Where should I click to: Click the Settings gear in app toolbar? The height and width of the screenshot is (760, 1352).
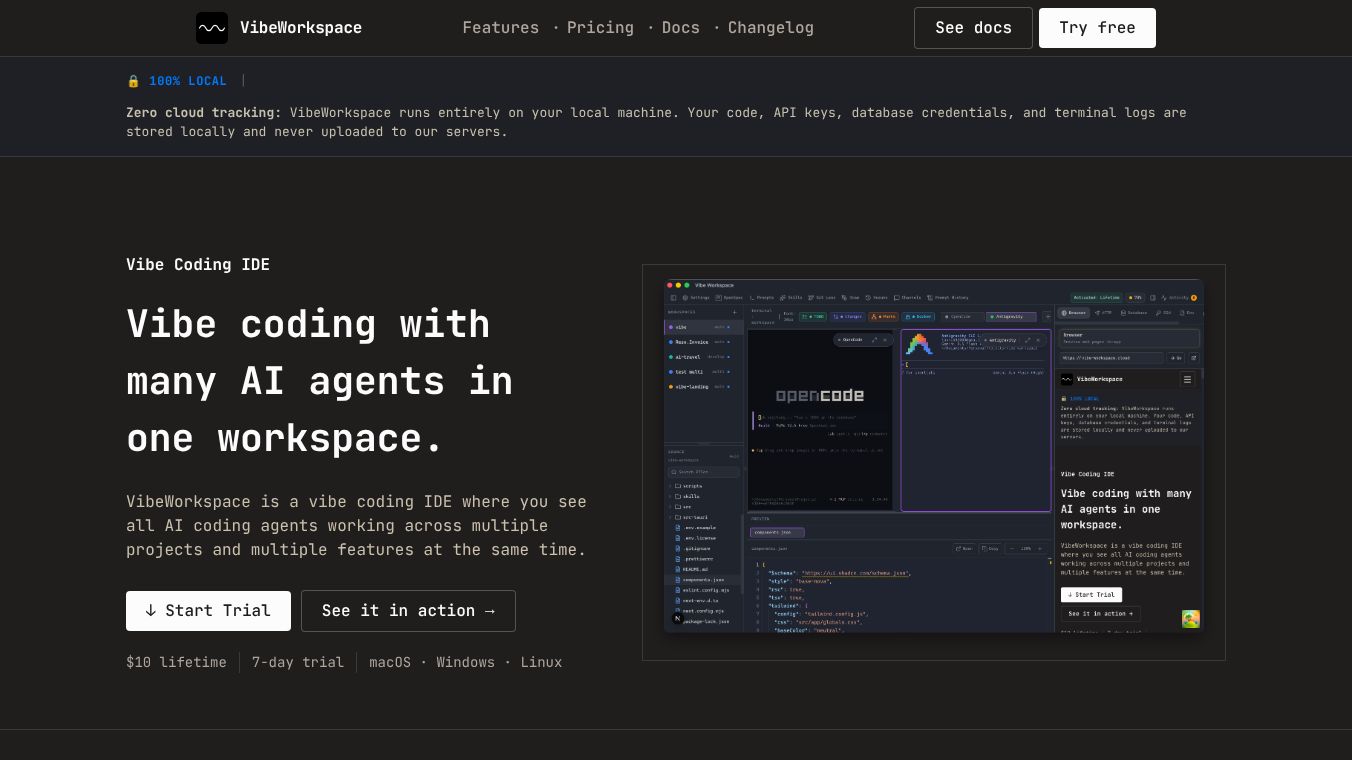point(697,297)
